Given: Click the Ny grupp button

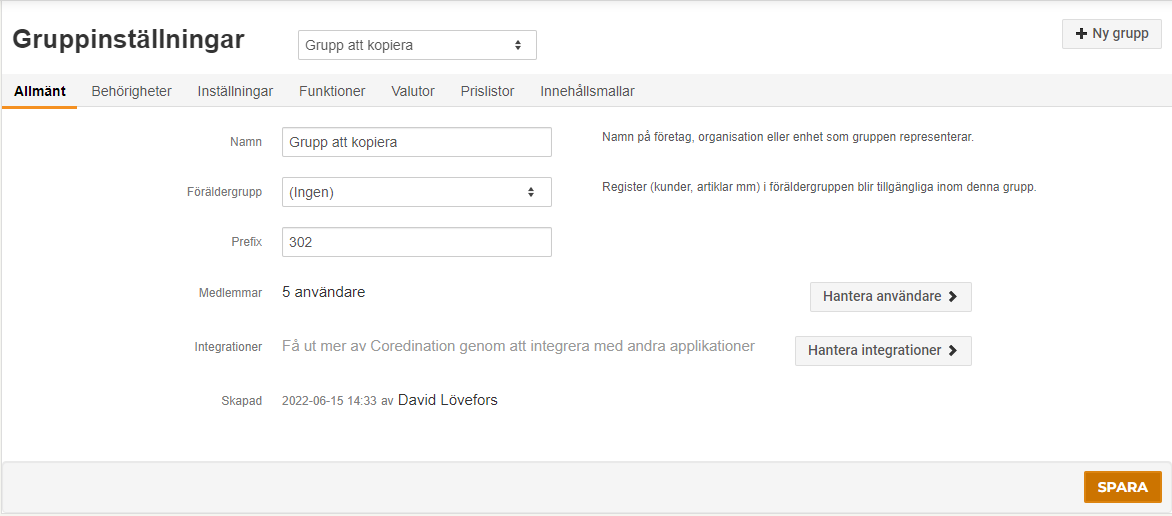Looking at the screenshot, I should click(x=1111, y=34).
